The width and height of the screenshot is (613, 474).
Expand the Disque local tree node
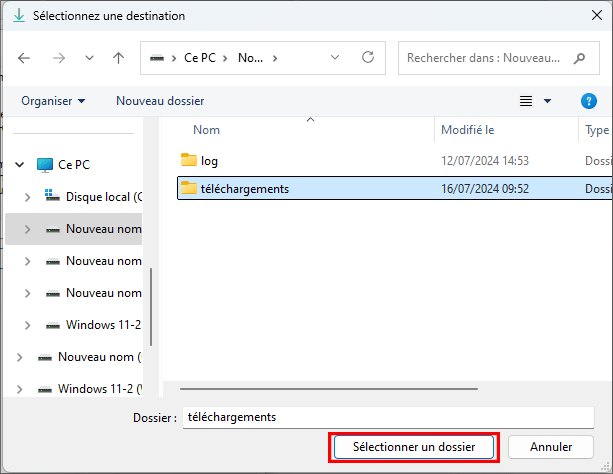28,197
